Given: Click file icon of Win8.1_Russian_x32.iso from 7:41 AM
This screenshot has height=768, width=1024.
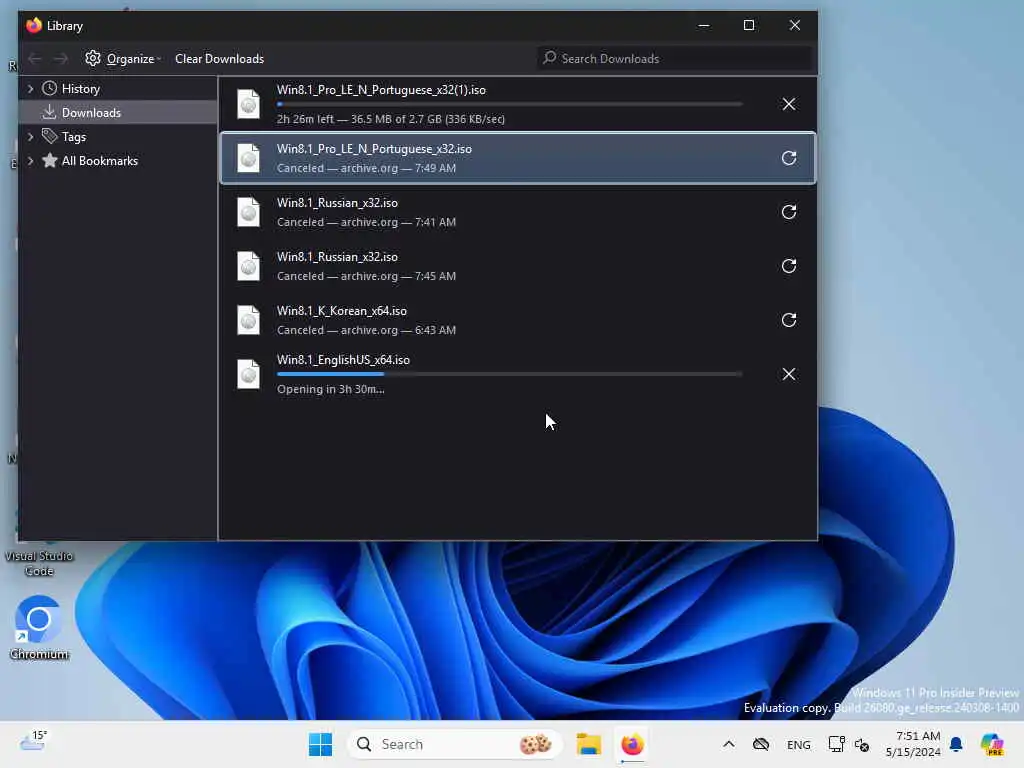Looking at the screenshot, I should tap(248, 212).
